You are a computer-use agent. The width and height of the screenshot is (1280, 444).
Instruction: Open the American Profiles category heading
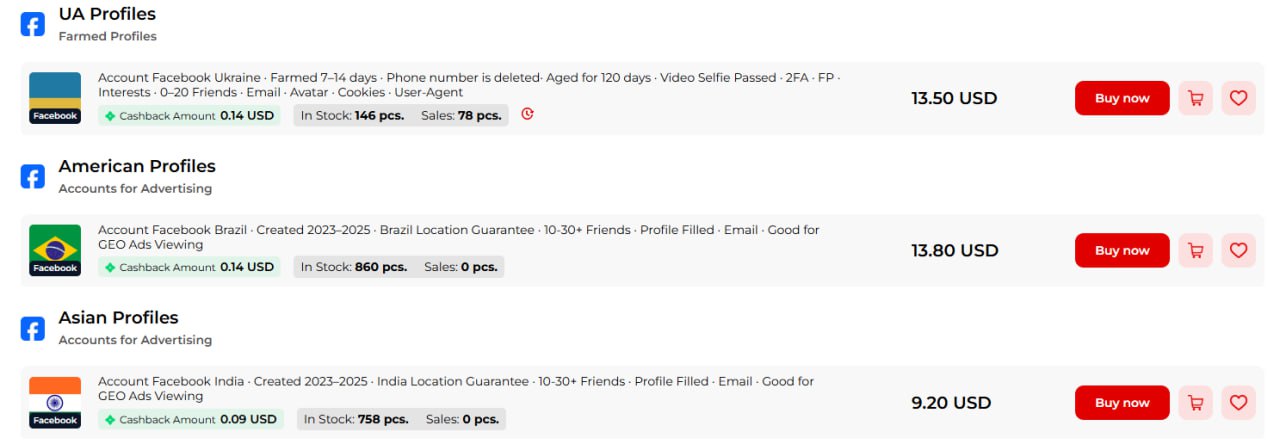click(x=137, y=166)
